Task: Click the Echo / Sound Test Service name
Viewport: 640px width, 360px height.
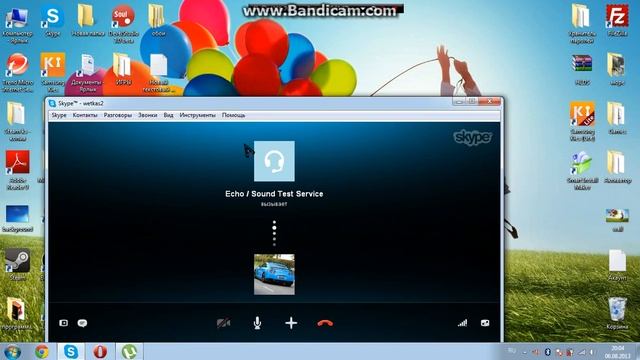Action: click(274, 194)
